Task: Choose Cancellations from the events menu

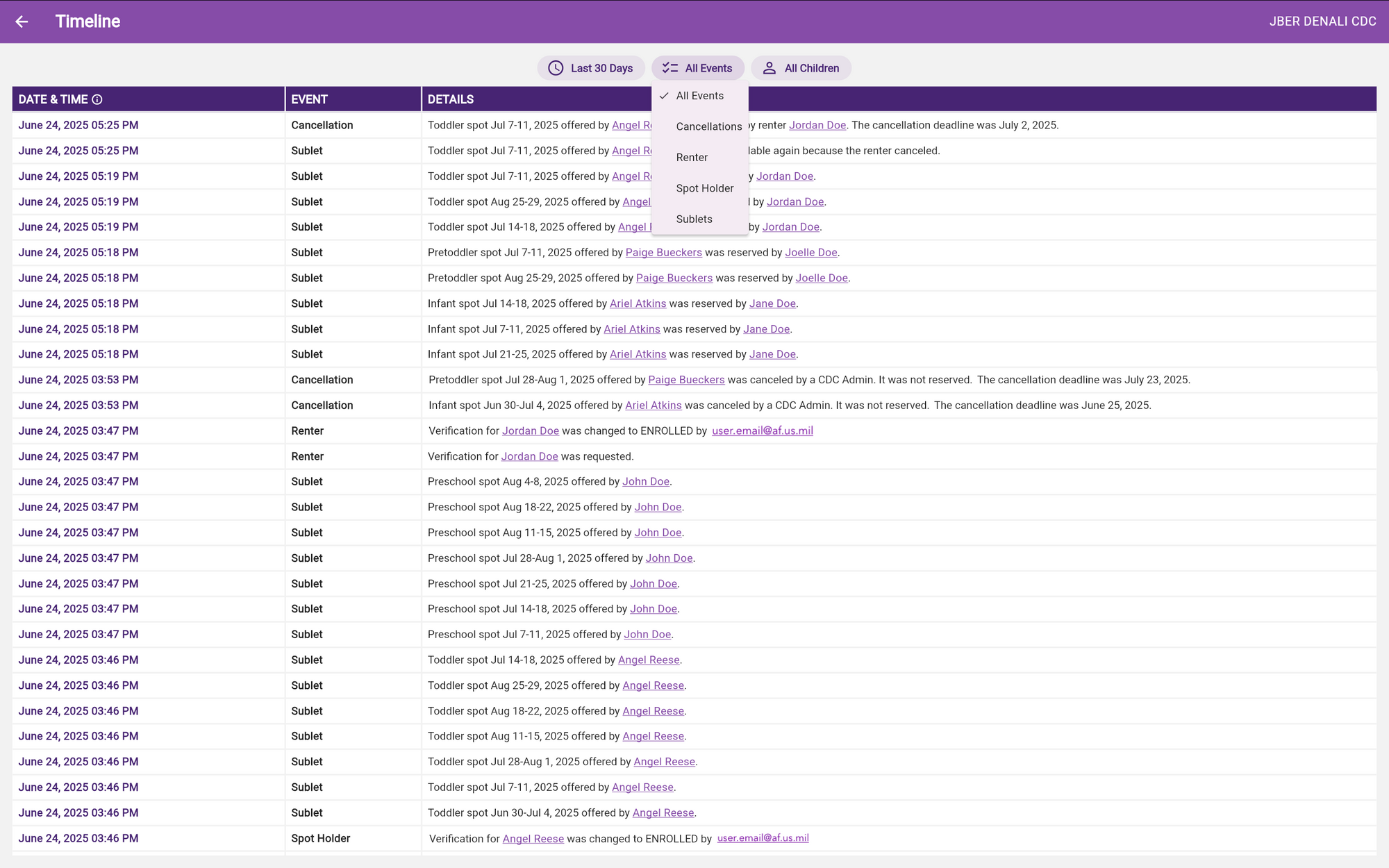Action: (700, 126)
